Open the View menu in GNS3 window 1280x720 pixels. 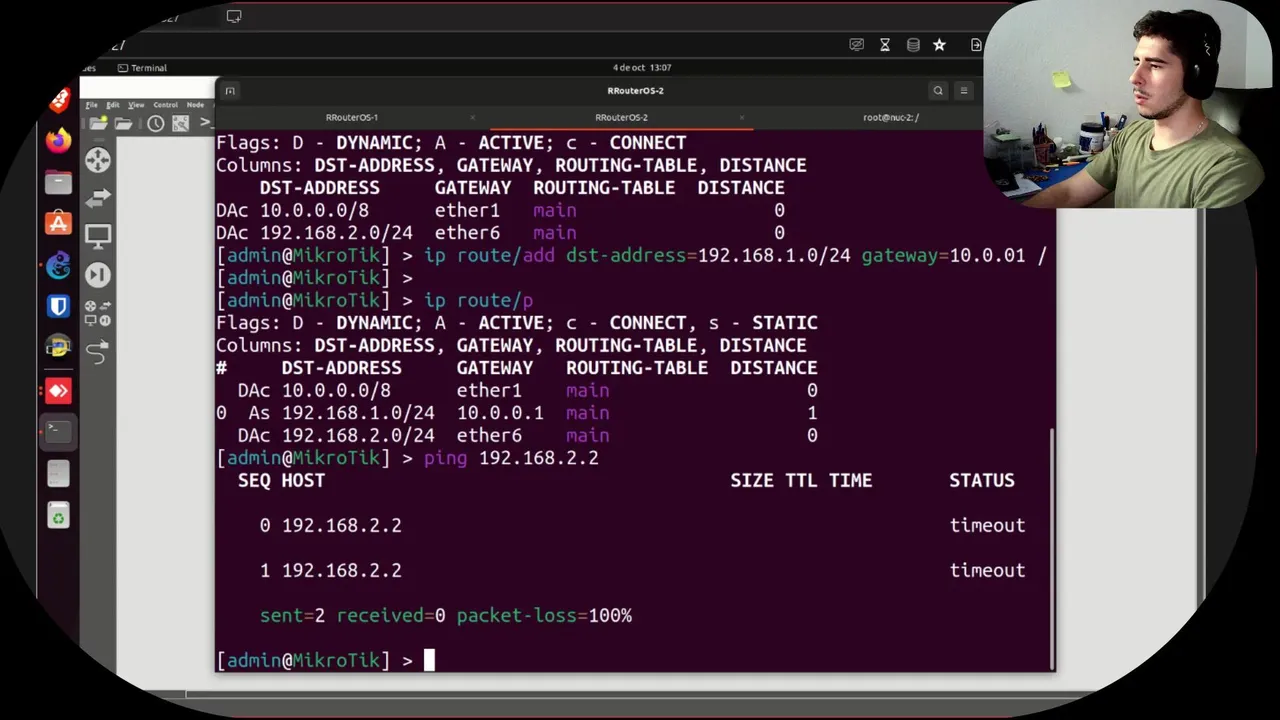(x=136, y=105)
